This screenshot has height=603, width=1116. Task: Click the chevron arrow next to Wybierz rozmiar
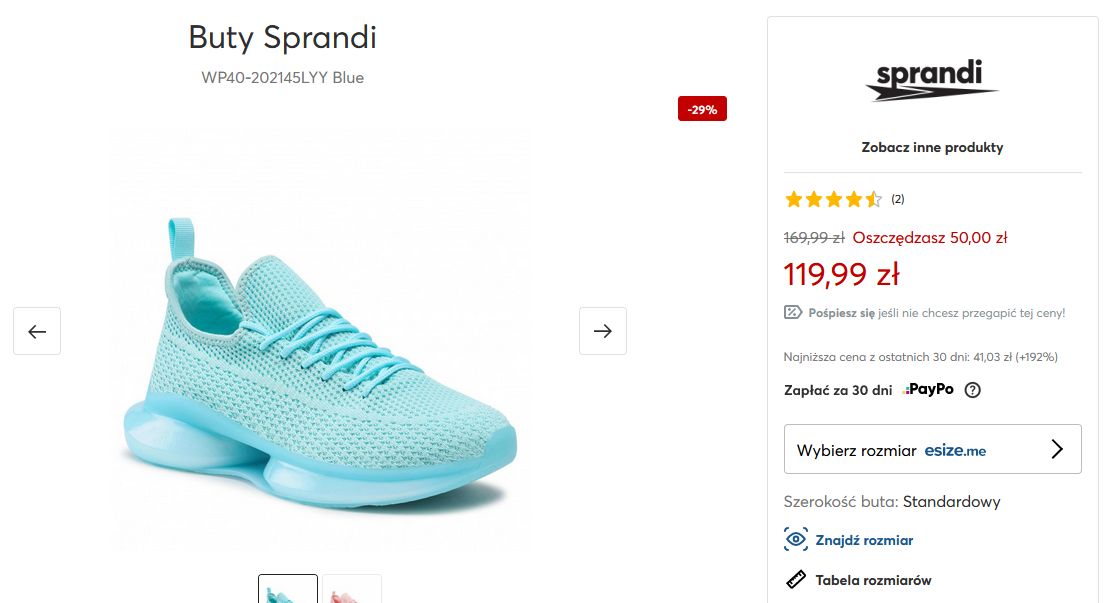[x=1057, y=448]
